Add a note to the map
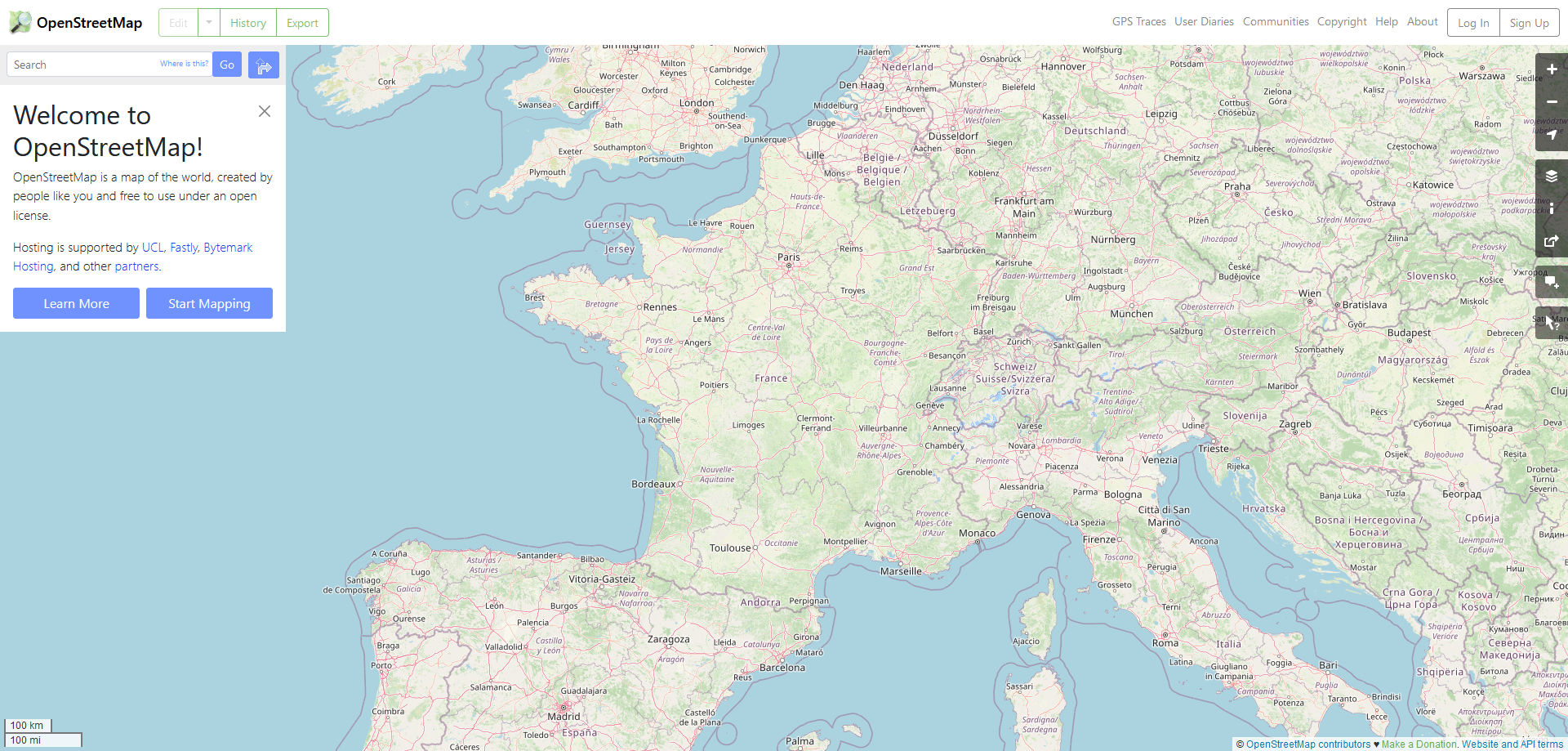This screenshot has width=1568, height=751. (x=1552, y=282)
